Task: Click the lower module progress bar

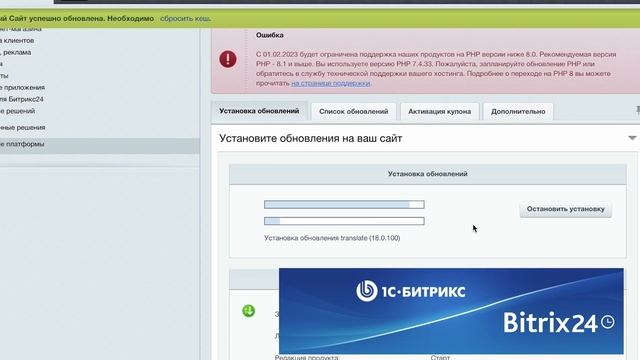Action: pos(344,221)
